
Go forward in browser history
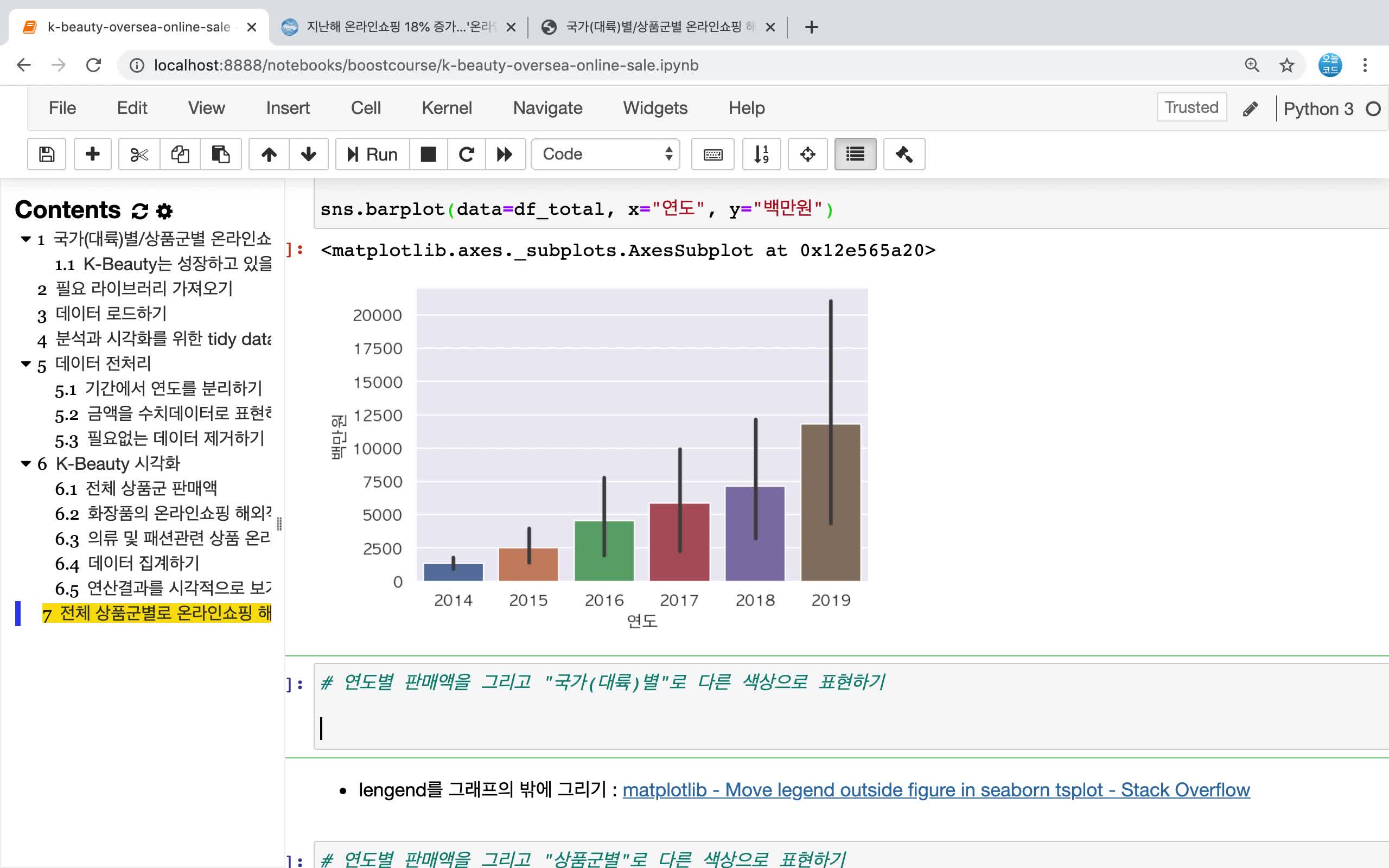[x=59, y=65]
